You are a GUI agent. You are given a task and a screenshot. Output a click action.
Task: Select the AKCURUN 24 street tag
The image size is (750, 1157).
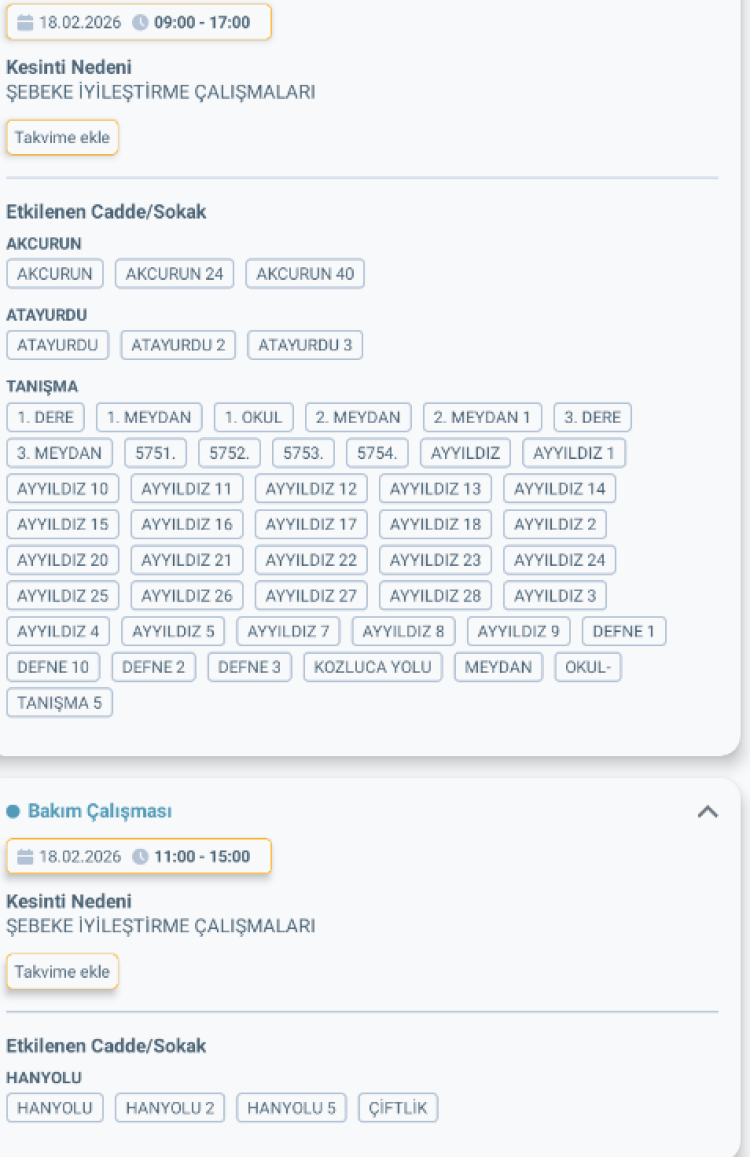point(175,274)
